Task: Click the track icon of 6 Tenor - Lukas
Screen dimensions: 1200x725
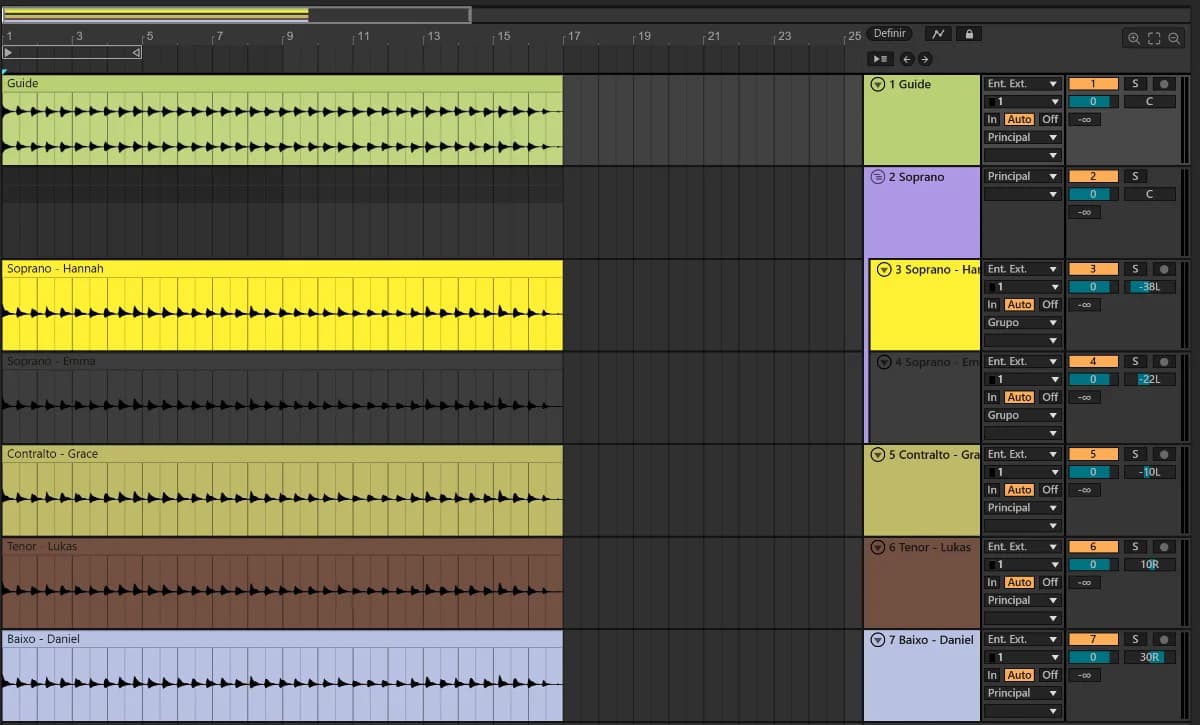Action: coord(878,547)
